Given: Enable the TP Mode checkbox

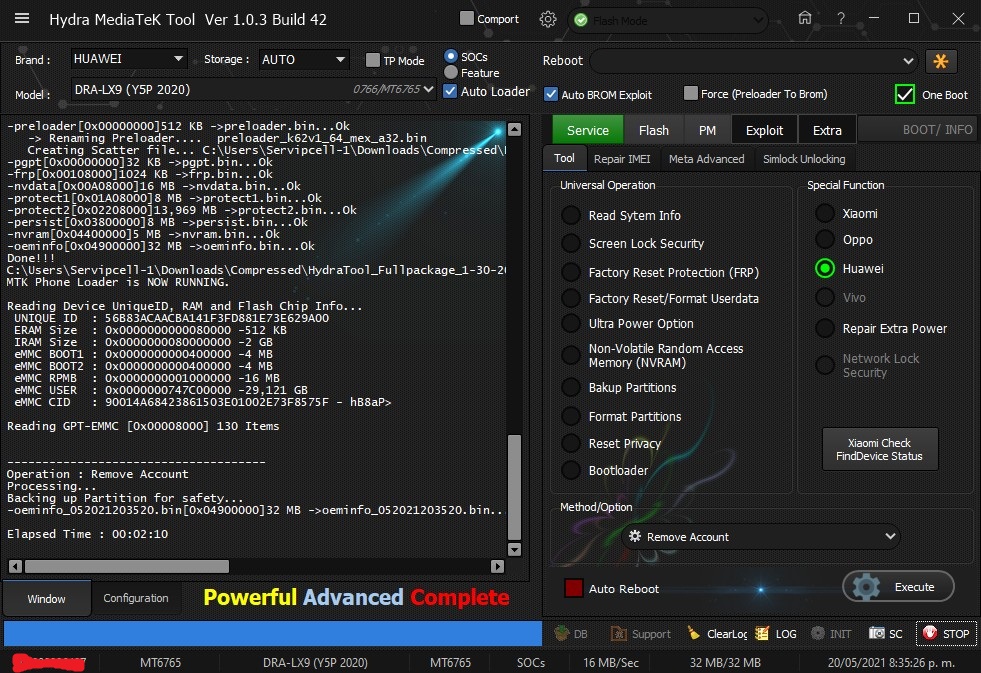Looking at the screenshot, I should (373, 60).
